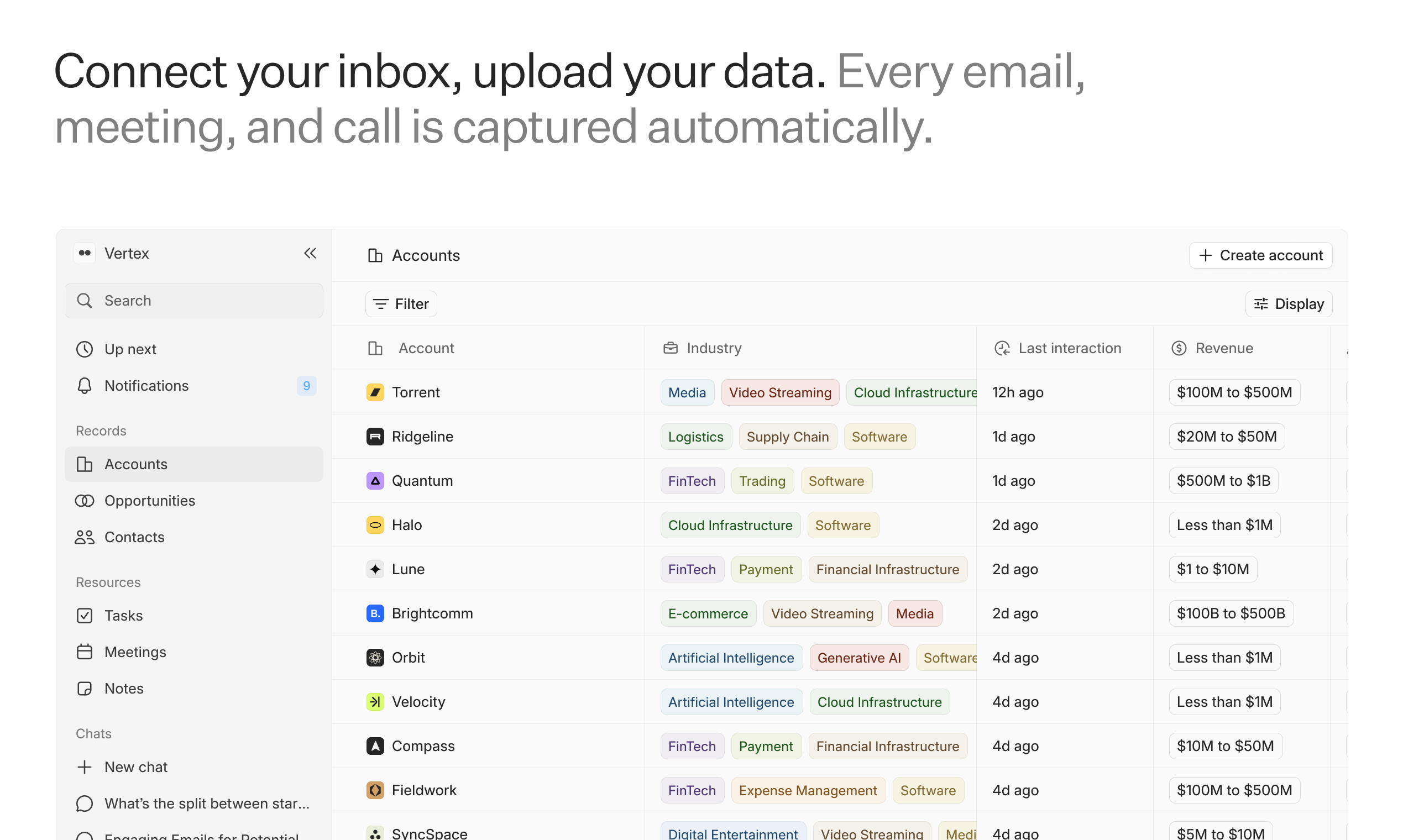The width and height of the screenshot is (1403, 840).
Task: Click the Search input field
Action: point(193,301)
